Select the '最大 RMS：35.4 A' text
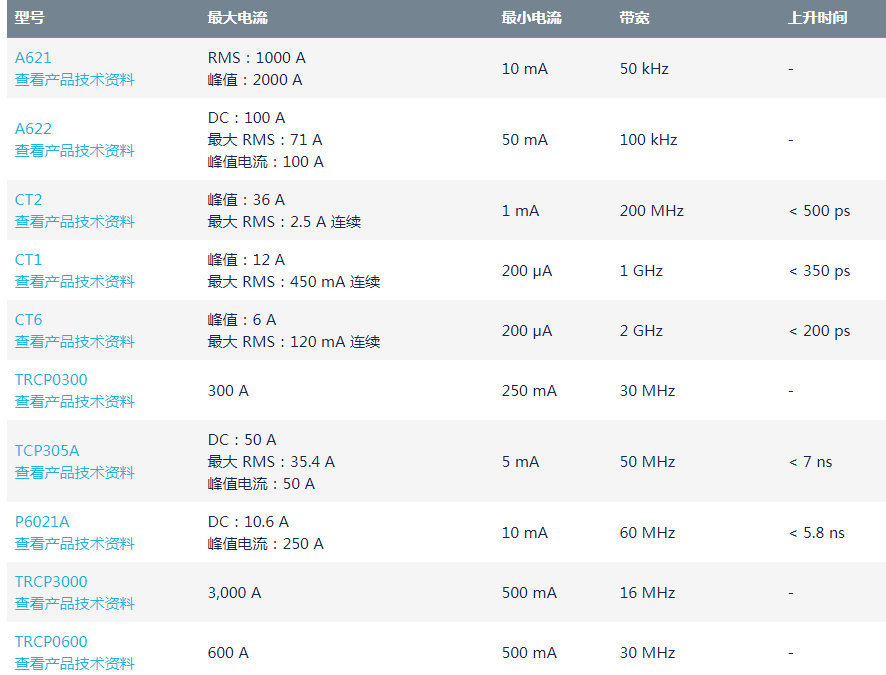886x675 pixels. point(271,461)
